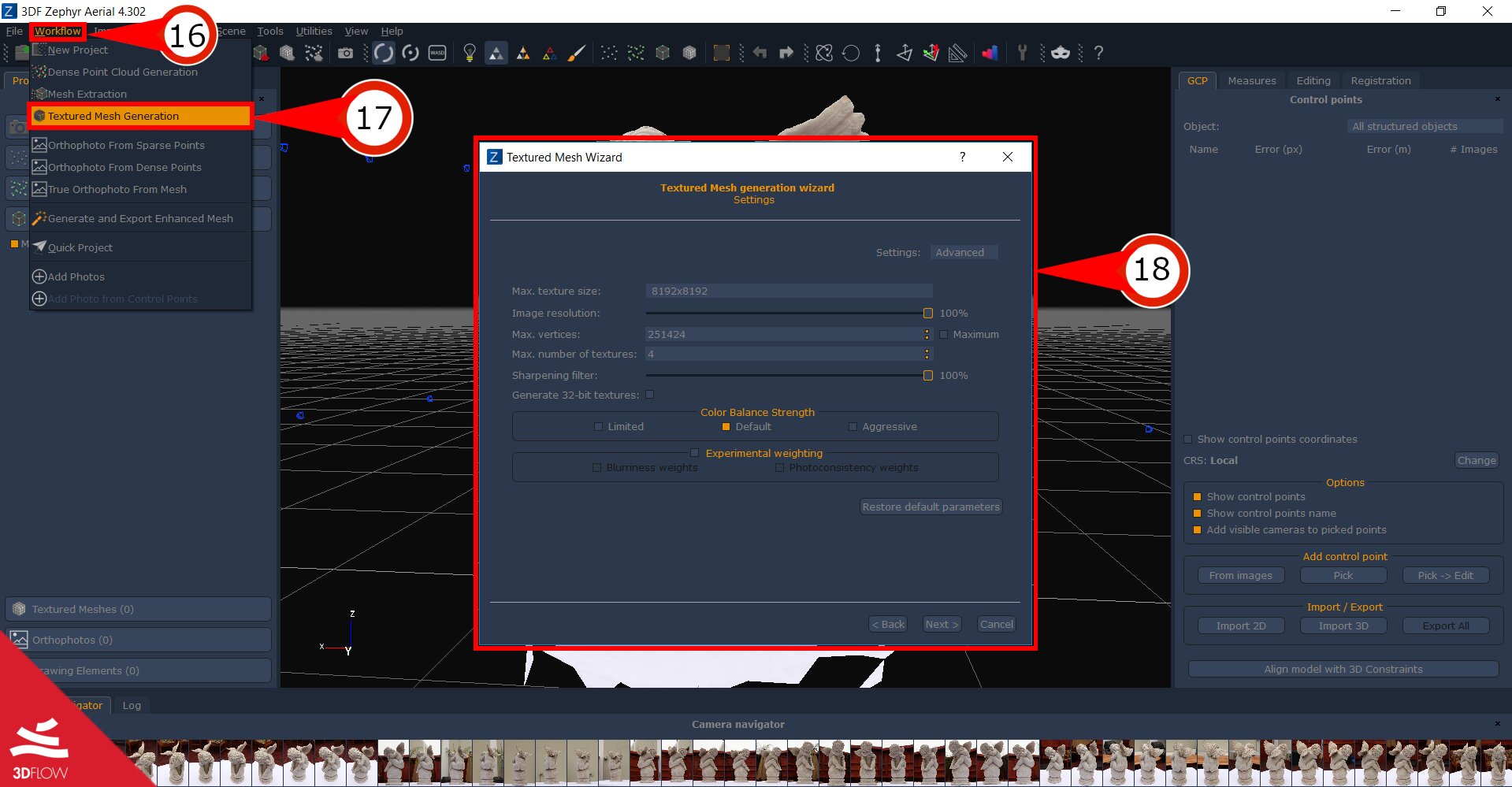Image resolution: width=1512 pixels, height=787 pixels.
Task: Show the green mesh cube icon
Action: tap(663, 53)
